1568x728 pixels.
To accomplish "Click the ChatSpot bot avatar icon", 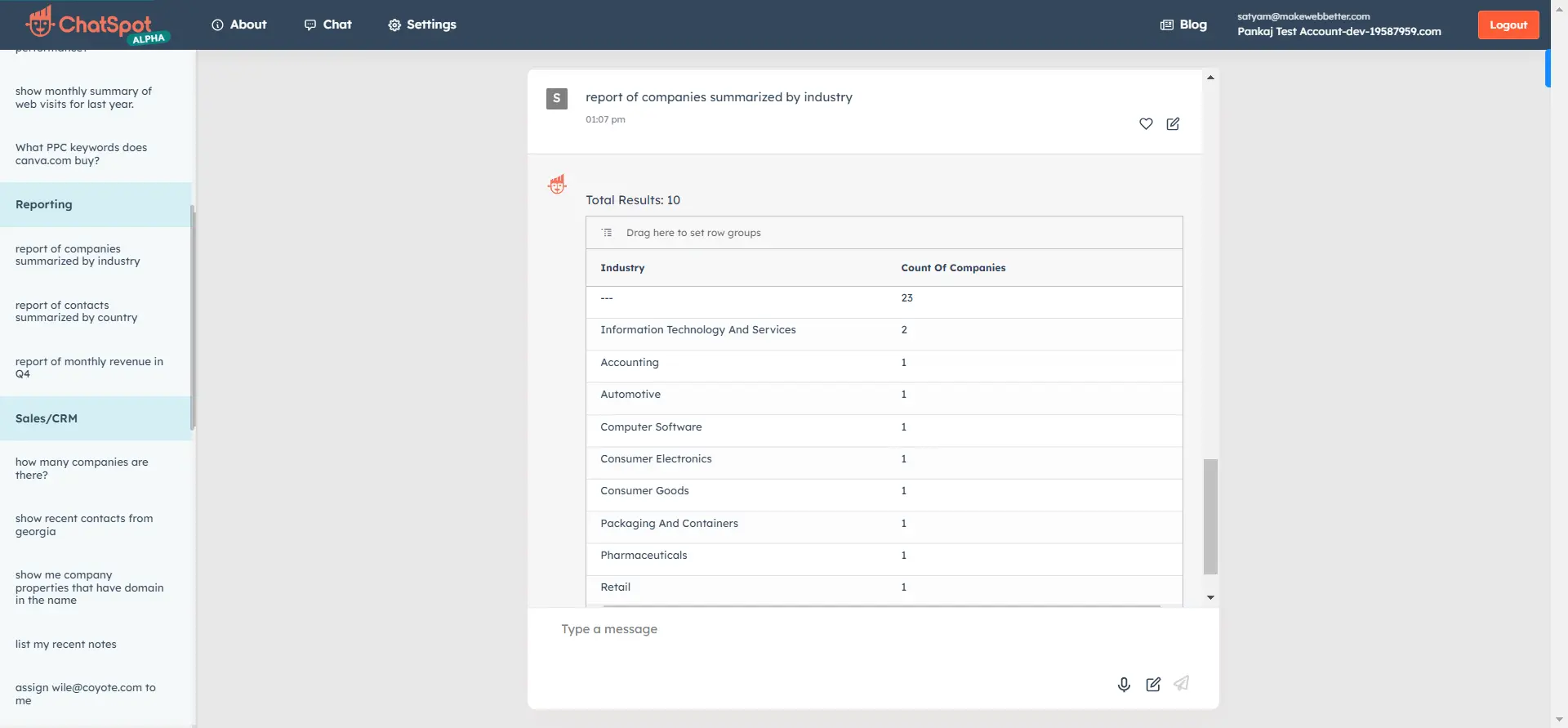I will [x=557, y=185].
